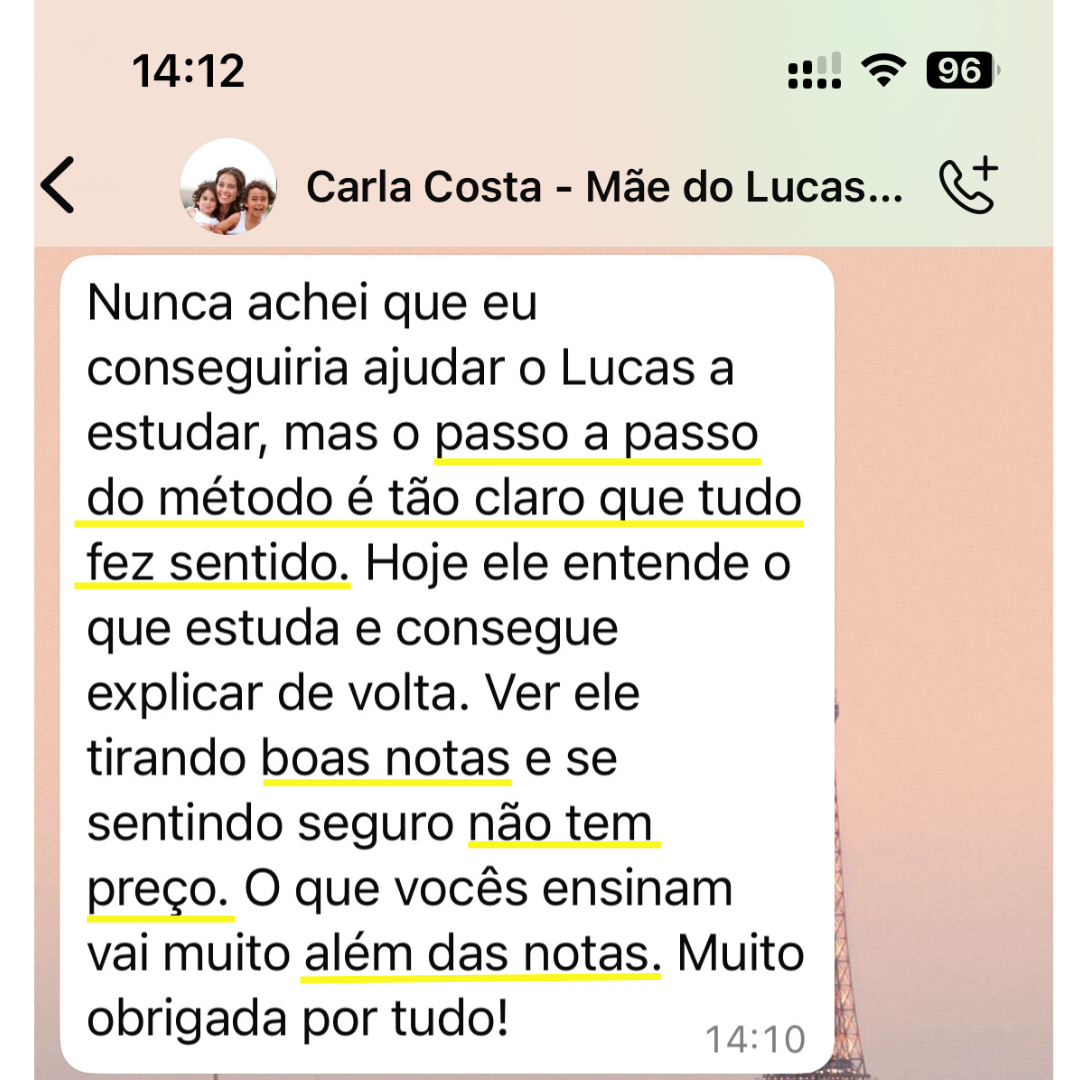Screen dimensions: 1080x1080
Task: Tap the battery indicator showing 96
Action: [x=963, y=70]
